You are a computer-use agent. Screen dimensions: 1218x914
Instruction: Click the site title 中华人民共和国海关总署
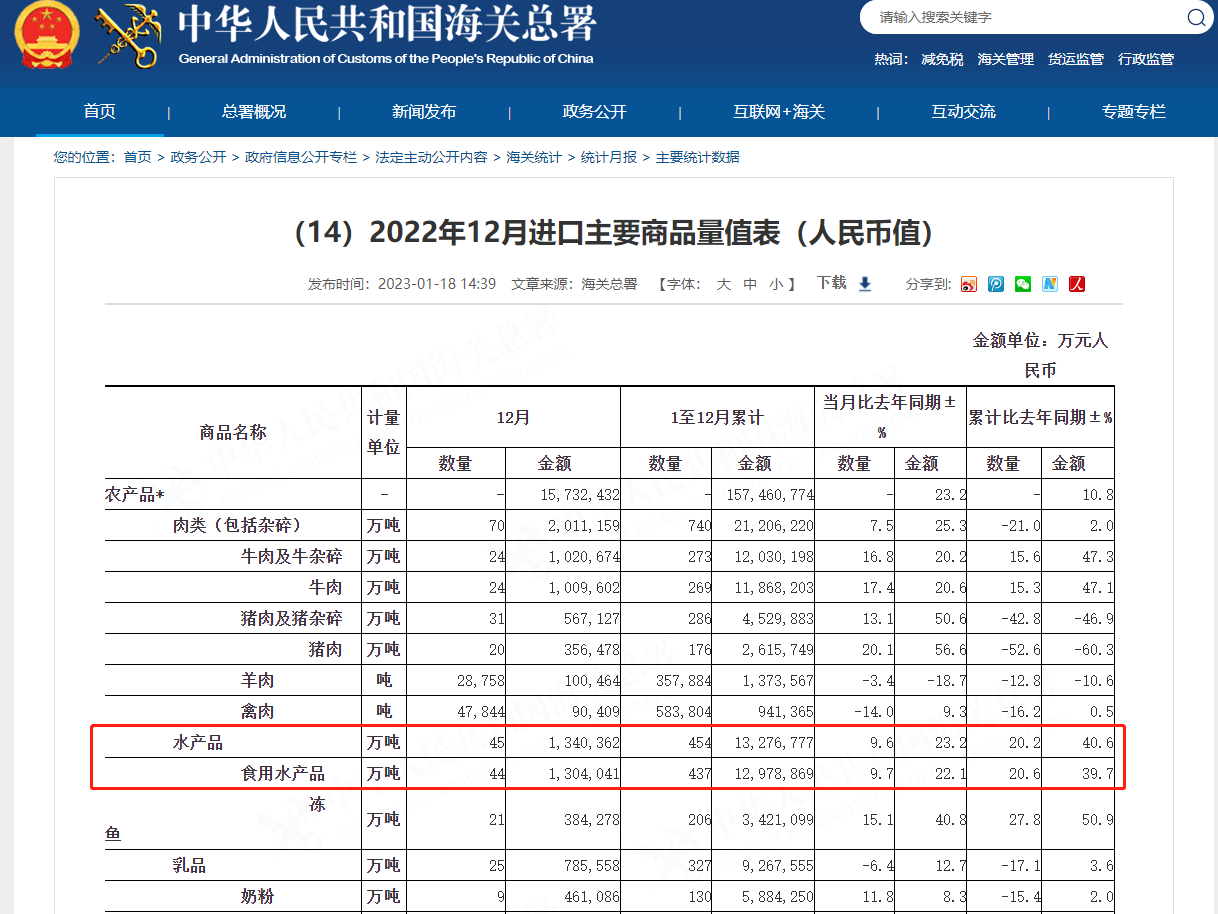[x=387, y=23]
